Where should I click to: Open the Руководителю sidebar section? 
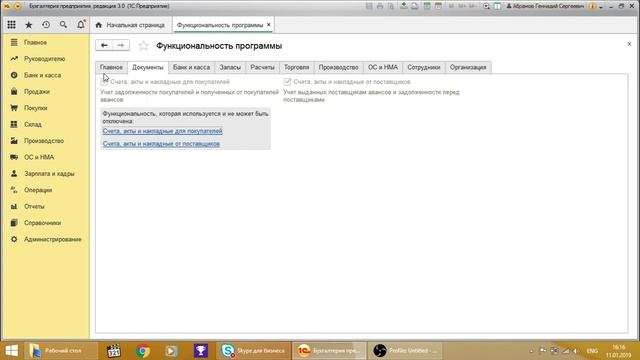pyautogui.click(x=45, y=59)
